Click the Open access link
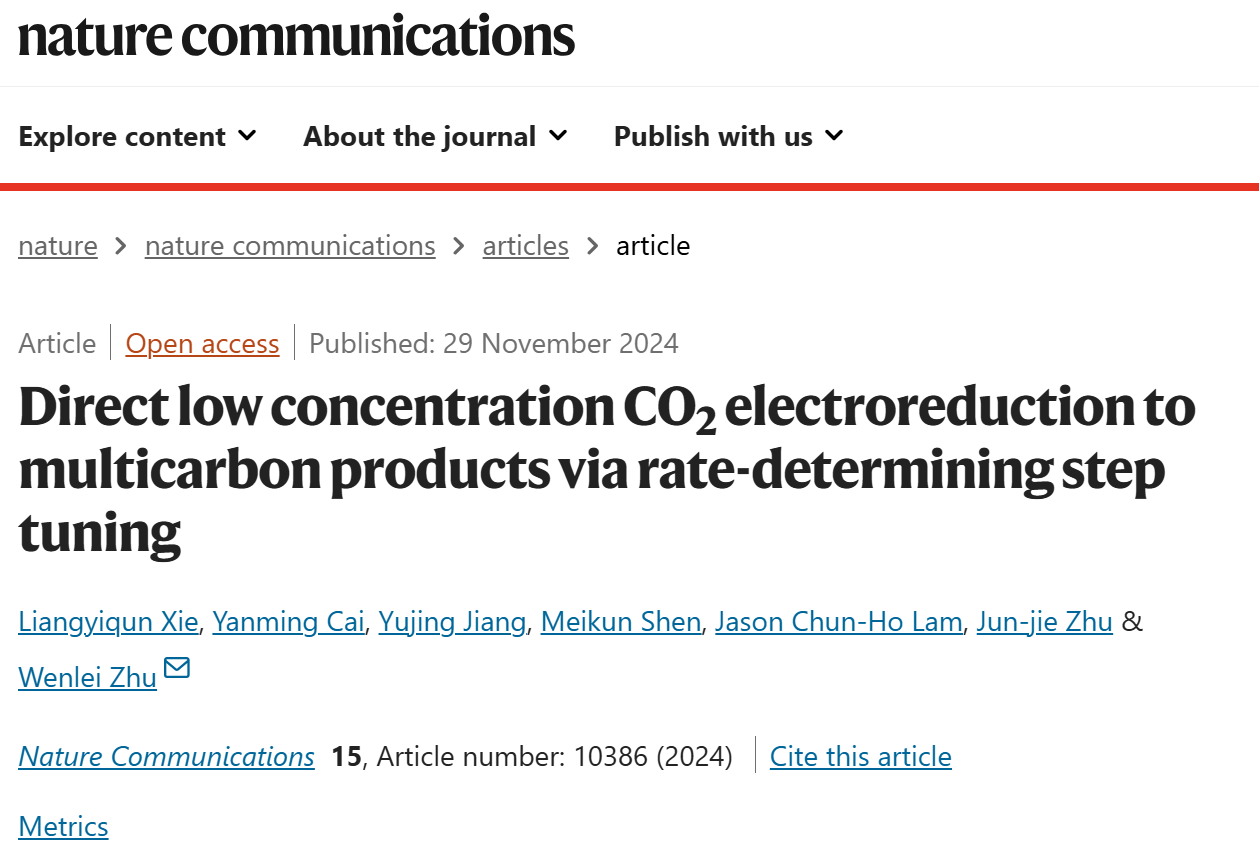 [202, 344]
